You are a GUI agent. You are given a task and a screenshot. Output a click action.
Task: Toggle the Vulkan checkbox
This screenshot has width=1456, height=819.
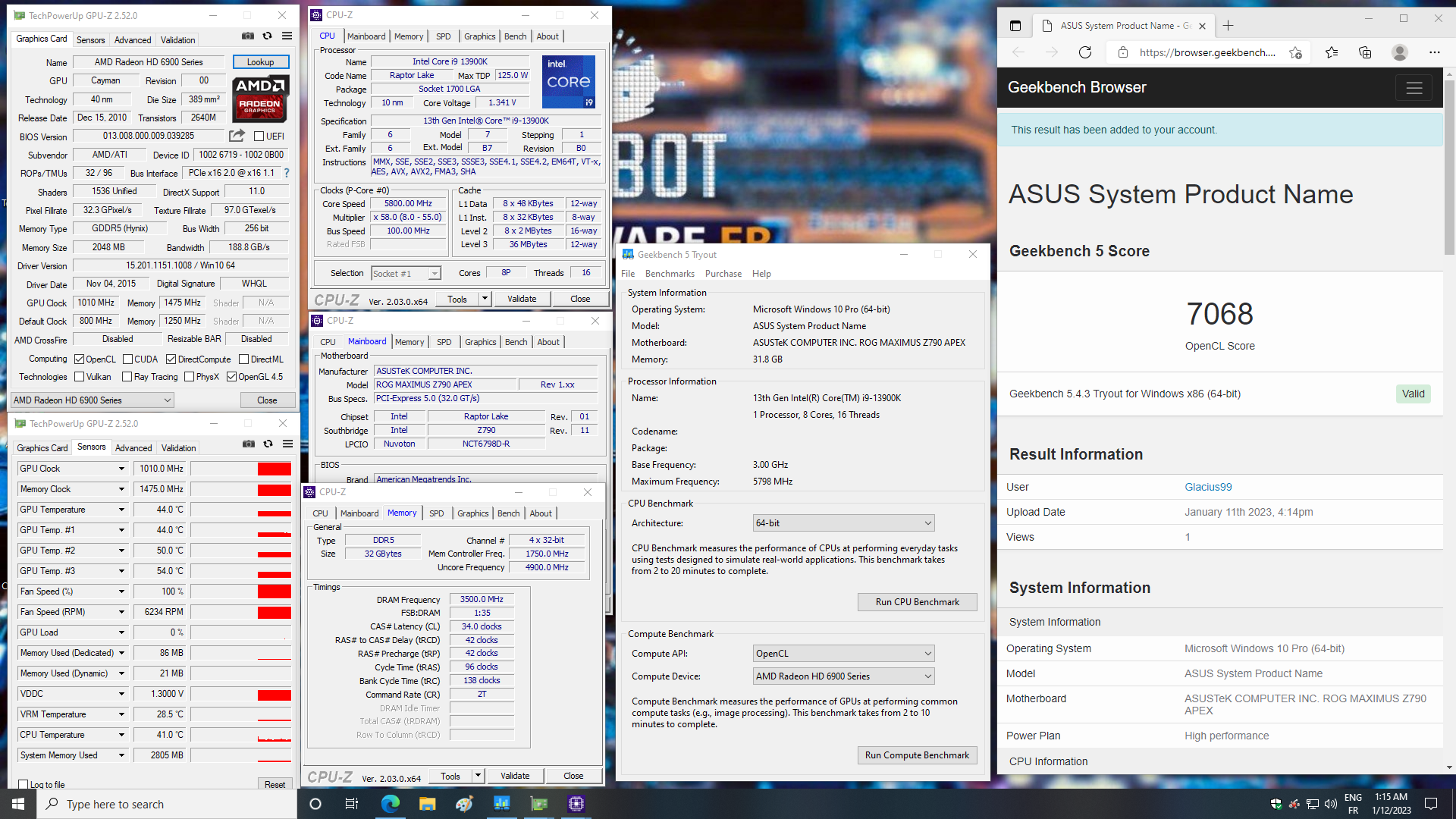[79, 377]
